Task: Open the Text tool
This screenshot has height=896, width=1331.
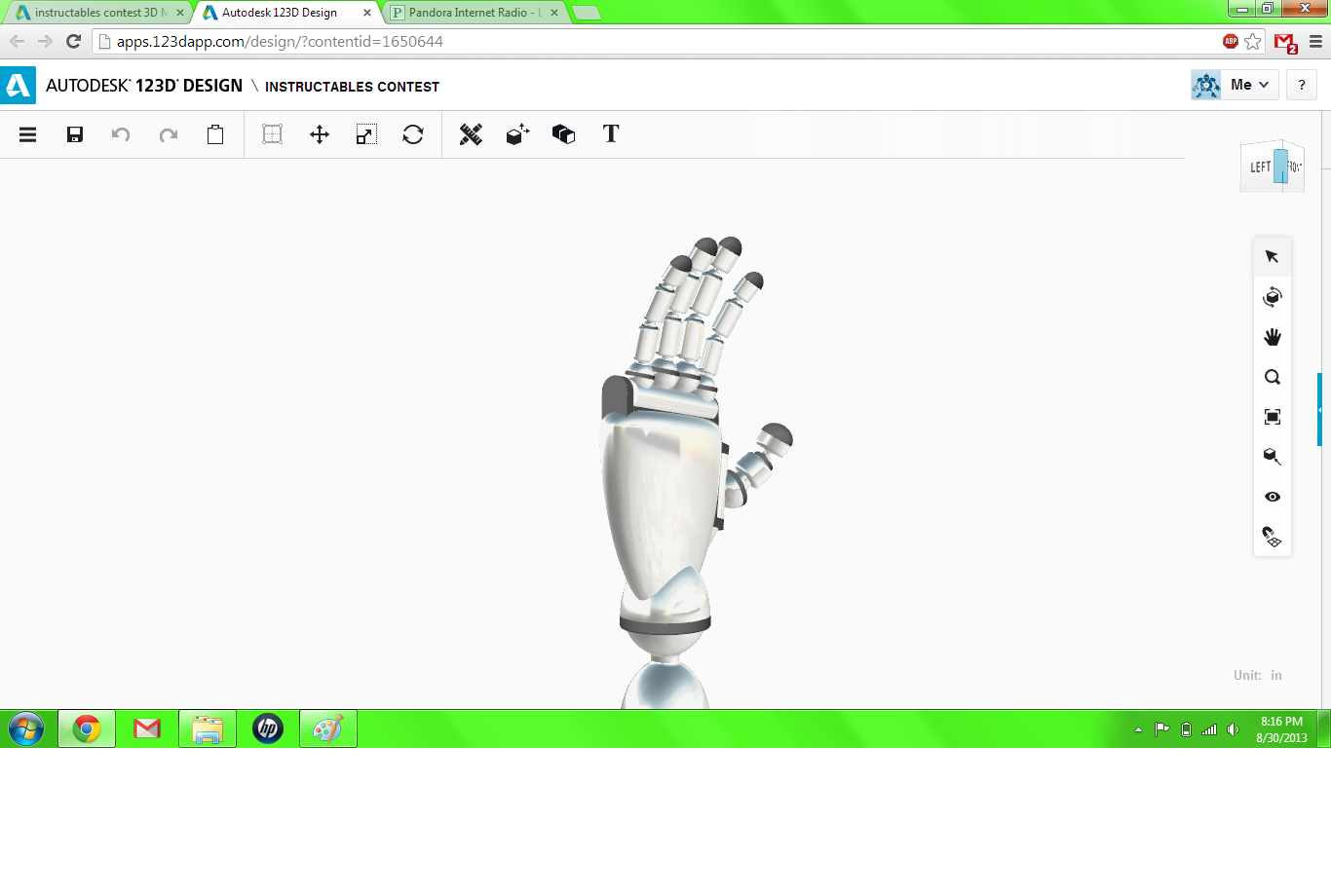Action: pos(611,134)
